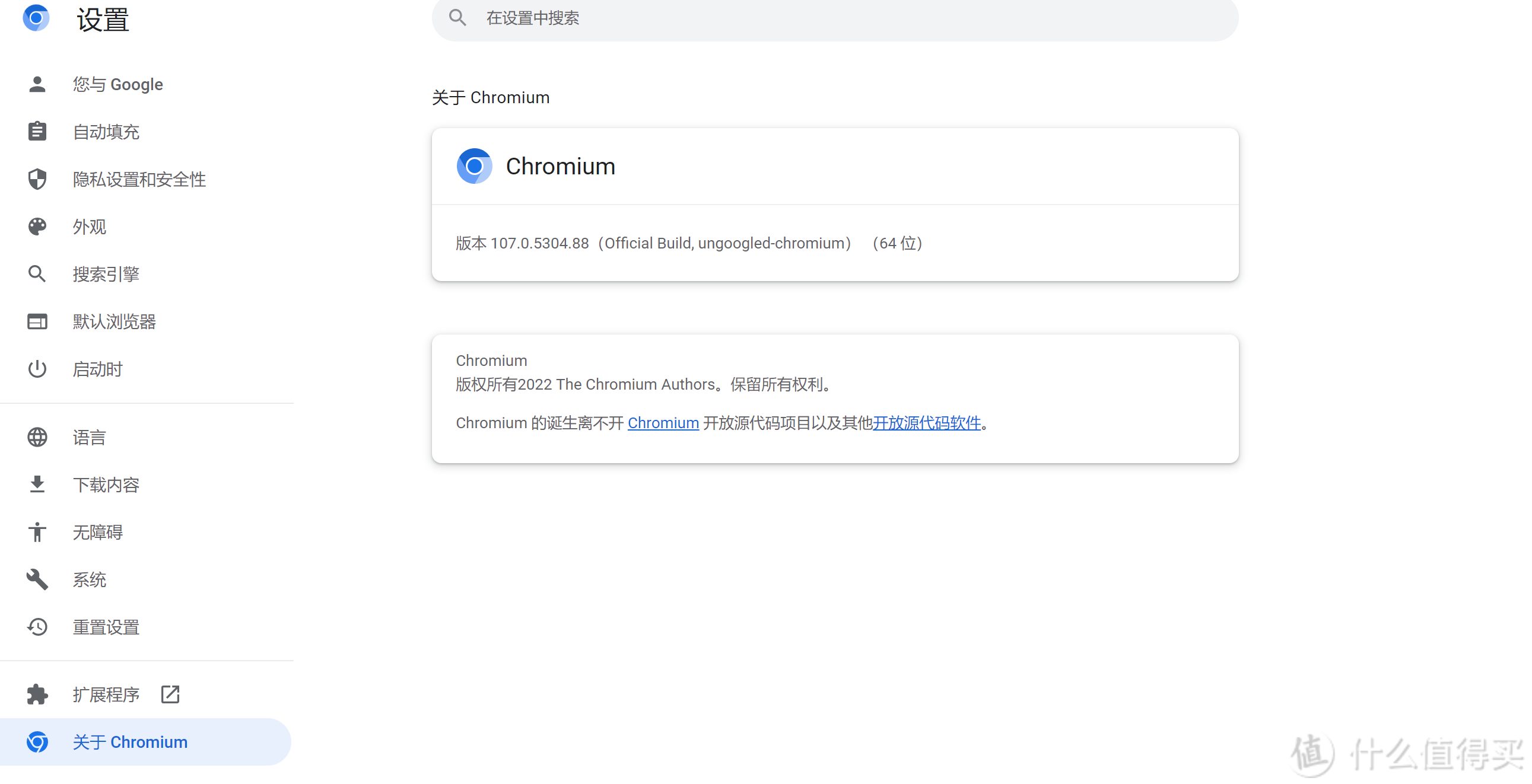Click the 开放源代码软件 link

(926, 423)
